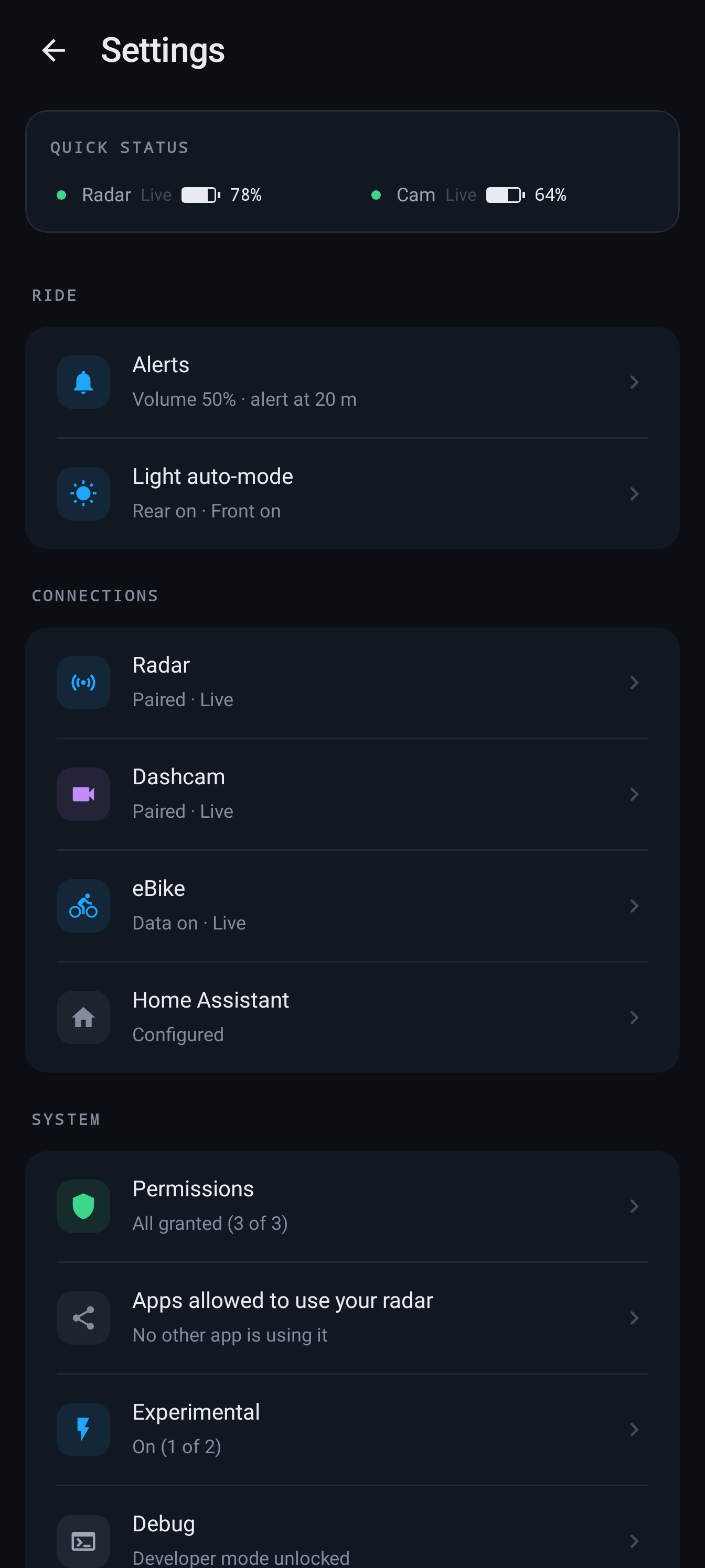Open the Home Assistant settings entry

click(352, 1018)
